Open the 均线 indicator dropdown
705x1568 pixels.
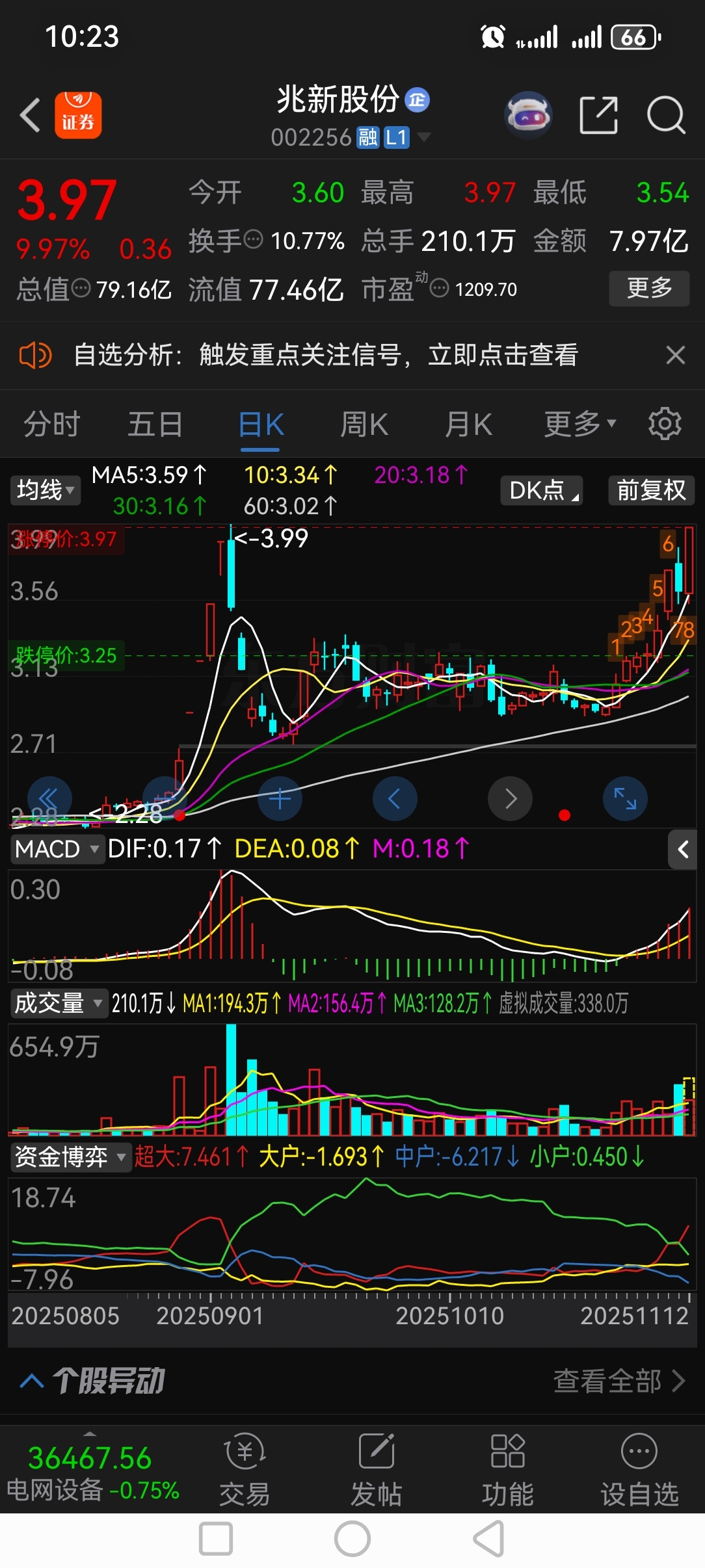tap(46, 490)
